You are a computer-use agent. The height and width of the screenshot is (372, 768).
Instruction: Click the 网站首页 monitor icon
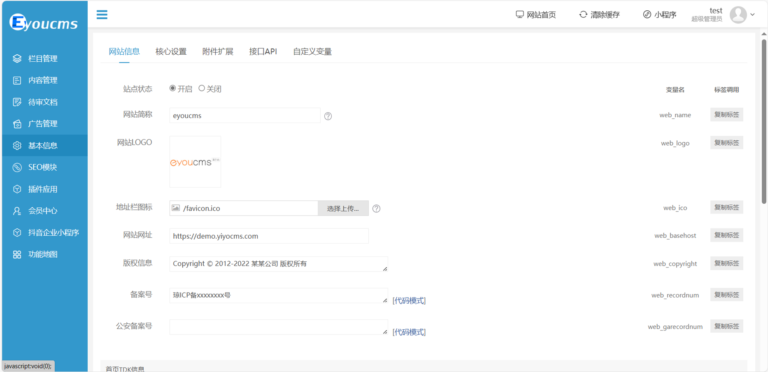pos(520,15)
